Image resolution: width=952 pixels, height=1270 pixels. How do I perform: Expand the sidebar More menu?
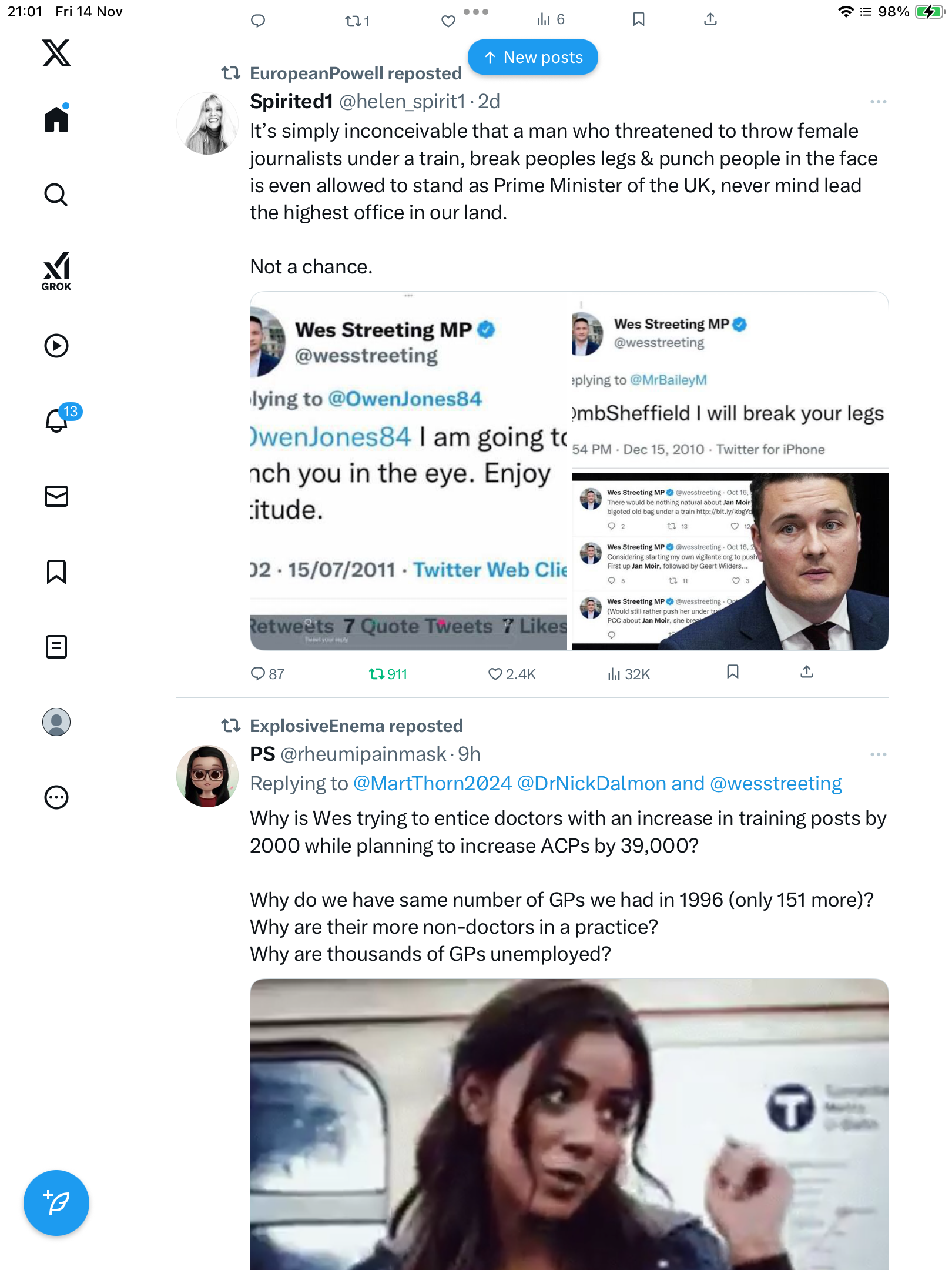56,797
